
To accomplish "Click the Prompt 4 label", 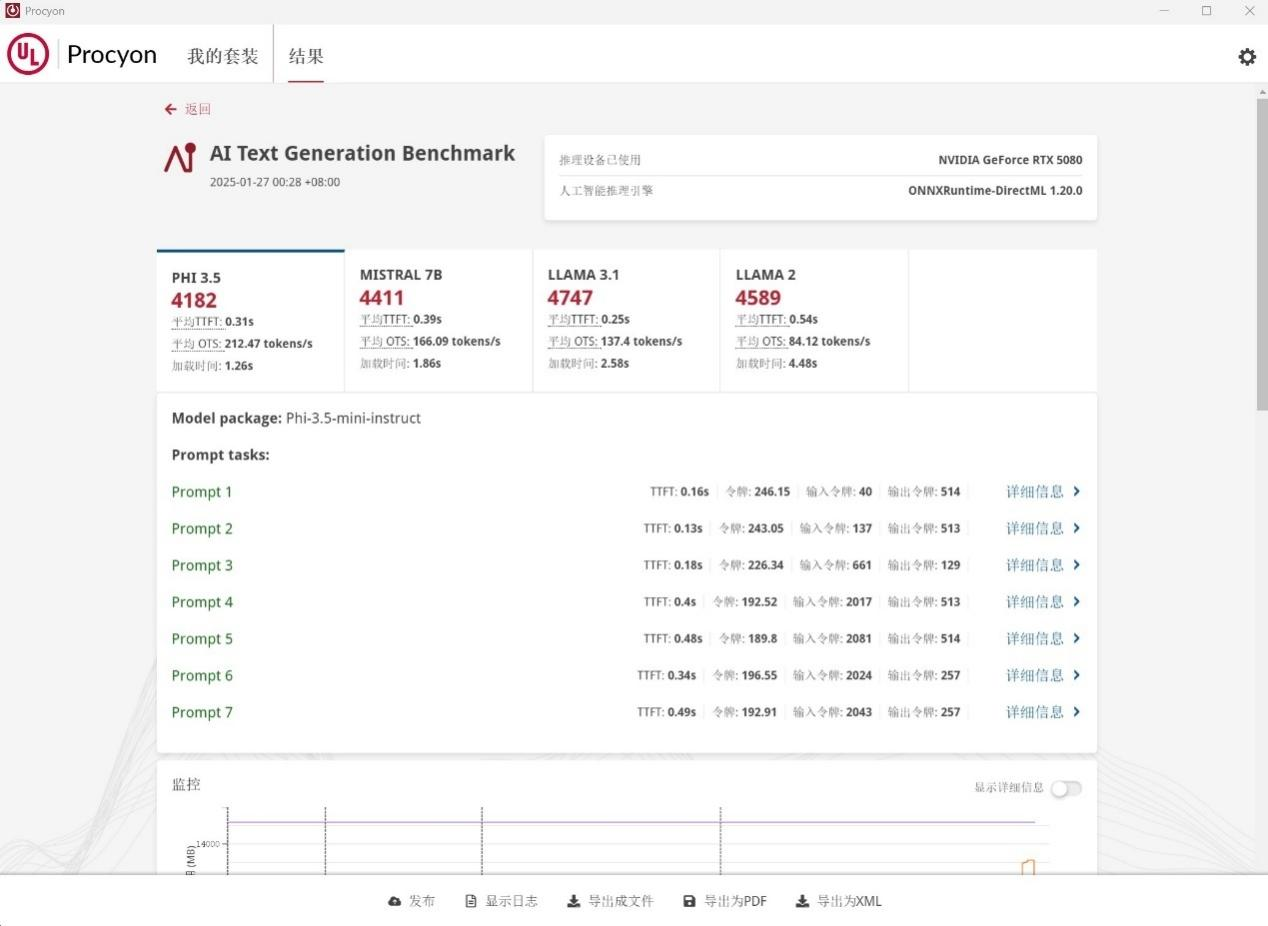I will pos(202,602).
